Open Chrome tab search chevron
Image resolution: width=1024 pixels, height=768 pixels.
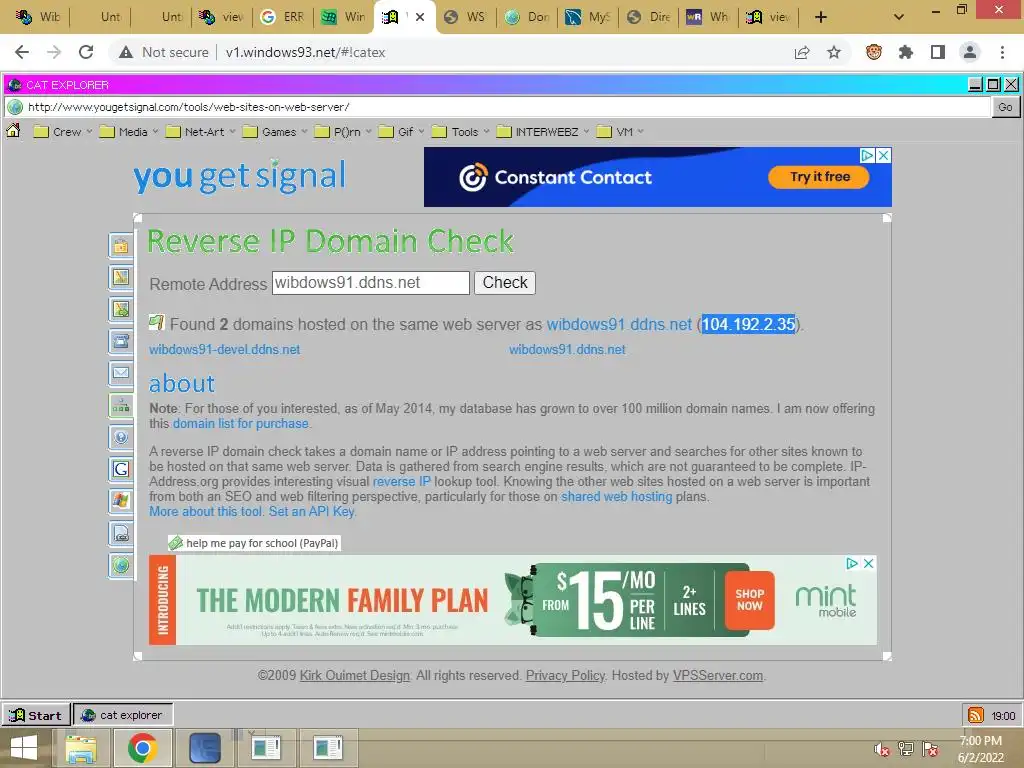(x=899, y=17)
